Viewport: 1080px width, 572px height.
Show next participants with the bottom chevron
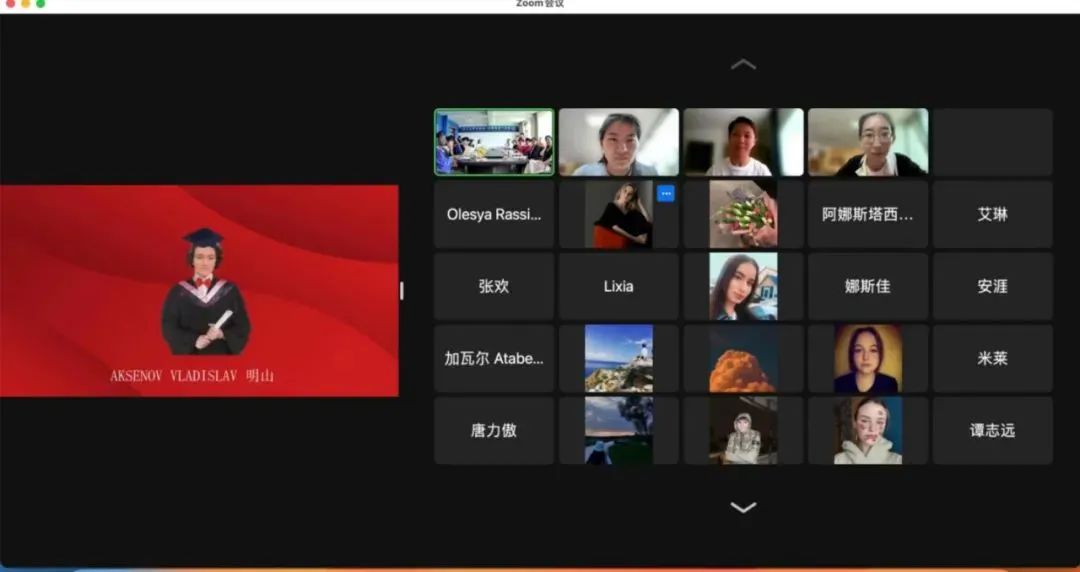tap(743, 507)
